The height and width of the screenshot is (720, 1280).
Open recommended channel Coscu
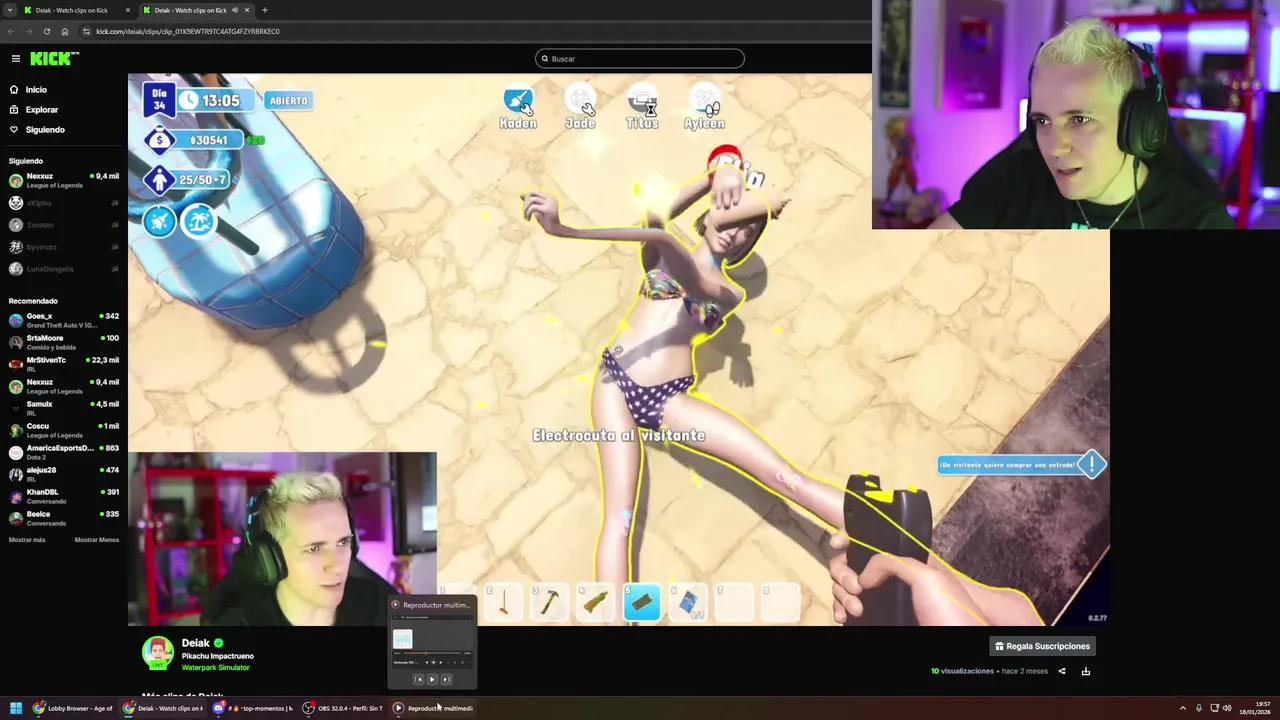coord(62,430)
